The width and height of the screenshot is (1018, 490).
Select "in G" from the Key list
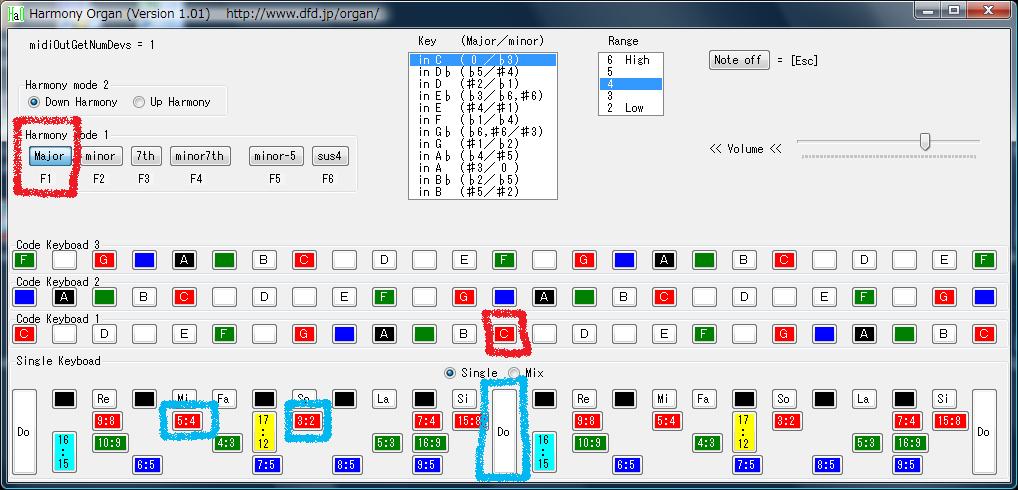(x=482, y=144)
